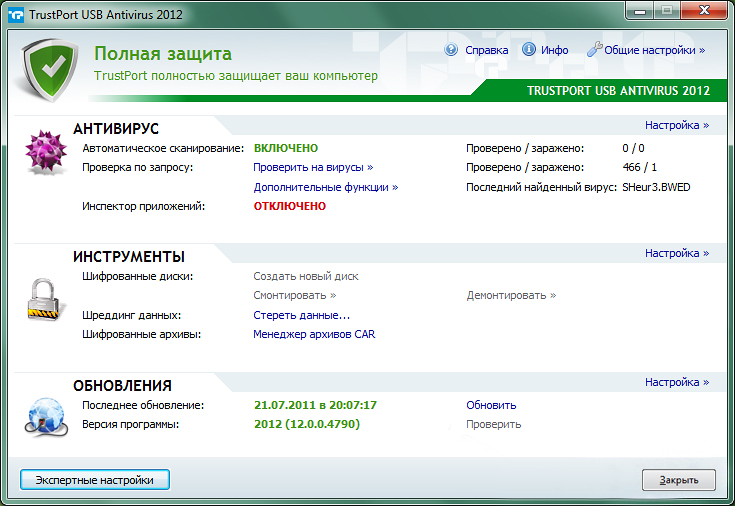735x506 pixels.
Task: Click the Последний найденный вирус label
Action: 541,187
